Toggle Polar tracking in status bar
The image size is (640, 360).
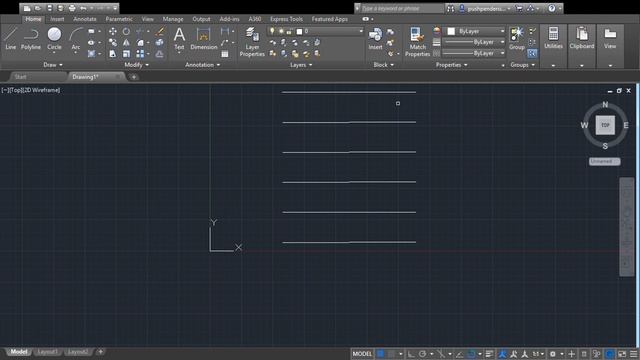[423, 354]
